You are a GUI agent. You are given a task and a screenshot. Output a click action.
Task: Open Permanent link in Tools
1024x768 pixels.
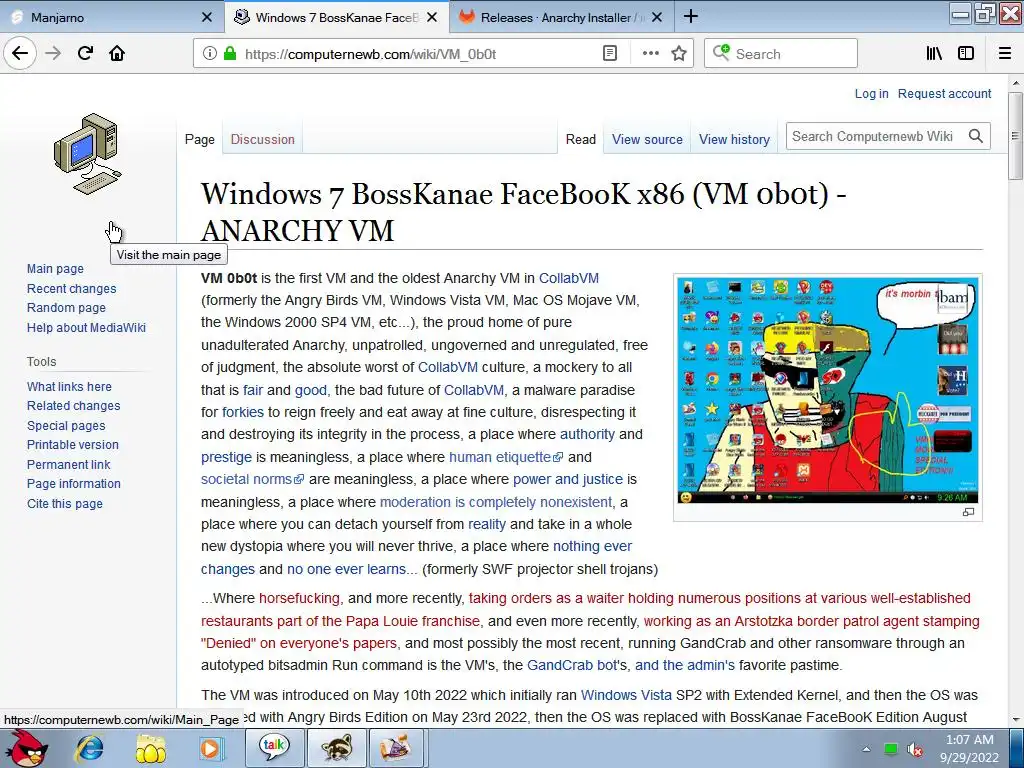[x=69, y=464]
